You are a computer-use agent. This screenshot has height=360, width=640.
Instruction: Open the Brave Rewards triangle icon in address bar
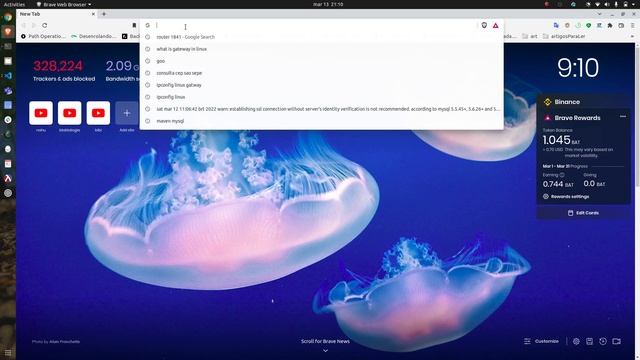click(496, 25)
